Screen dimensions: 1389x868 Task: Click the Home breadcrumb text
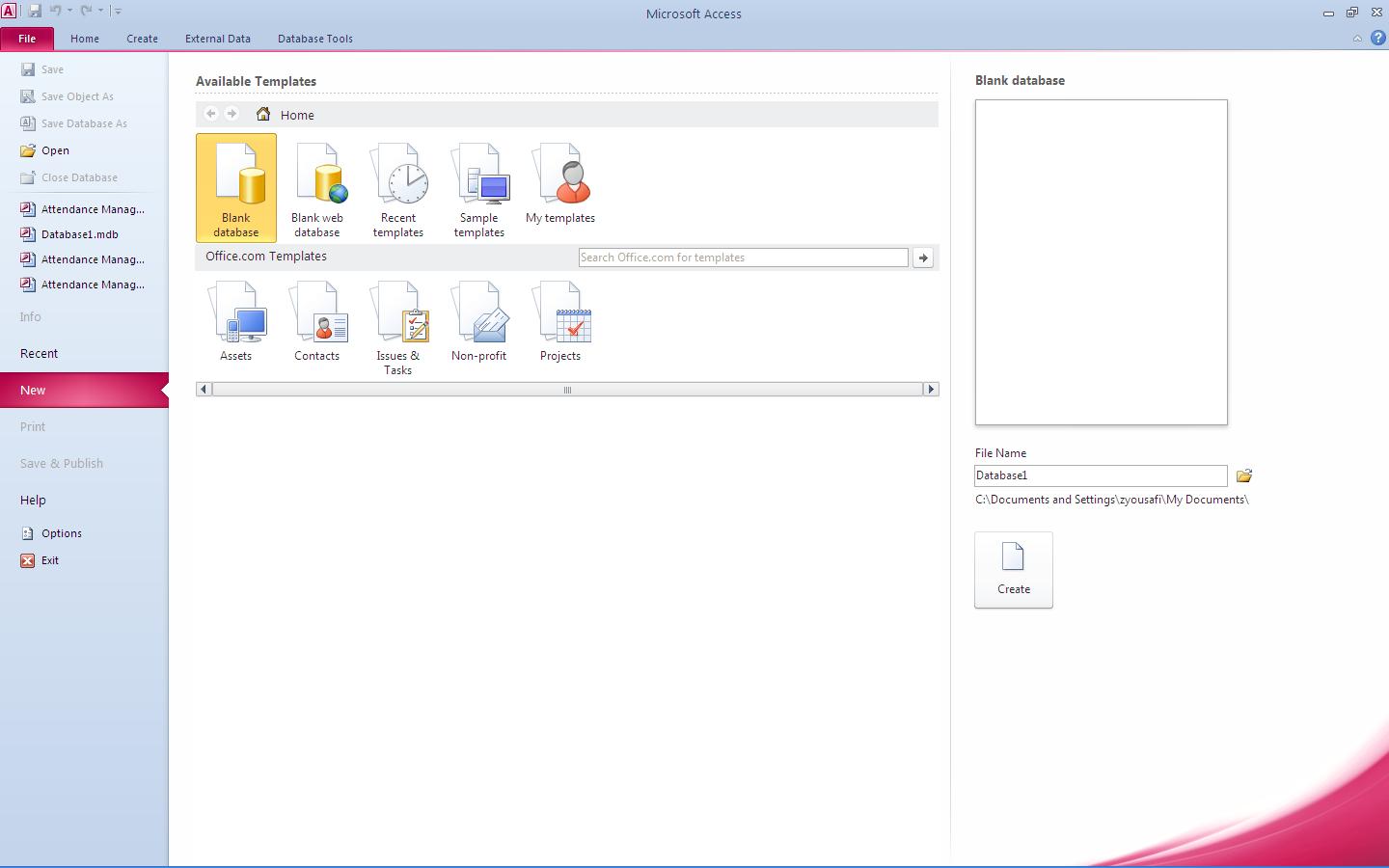297,115
